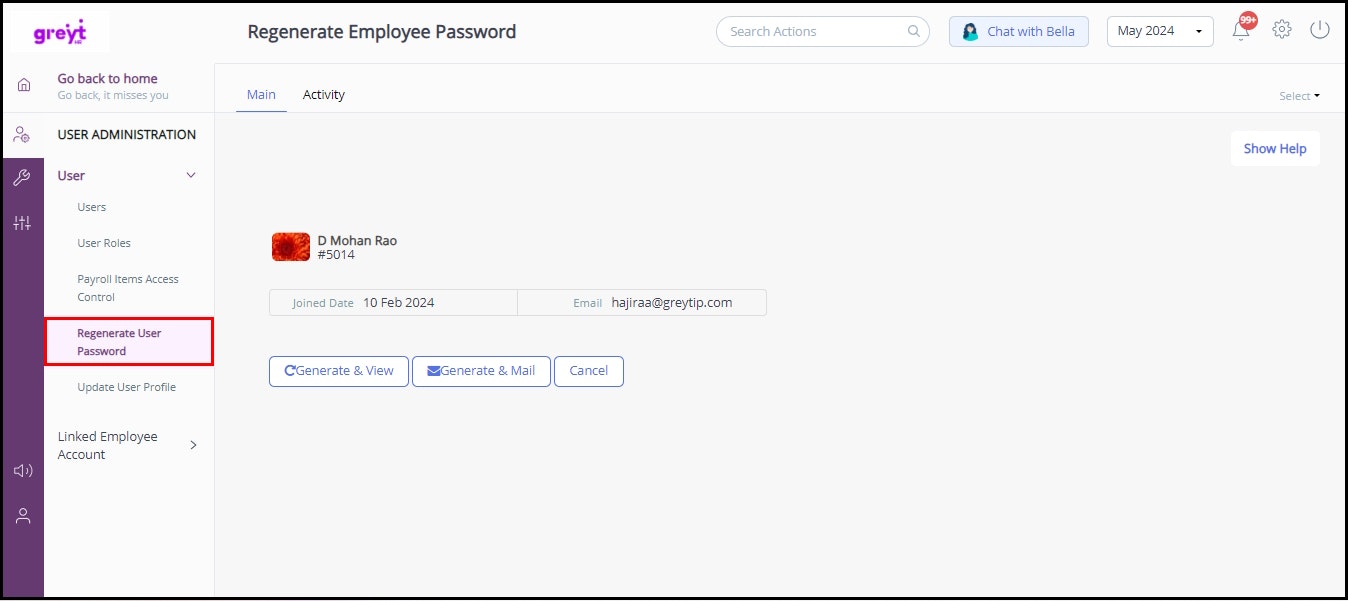Viewport: 1348px width, 601px height.
Task: Open Chat with Bella
Action: [x=1019, y=31]
